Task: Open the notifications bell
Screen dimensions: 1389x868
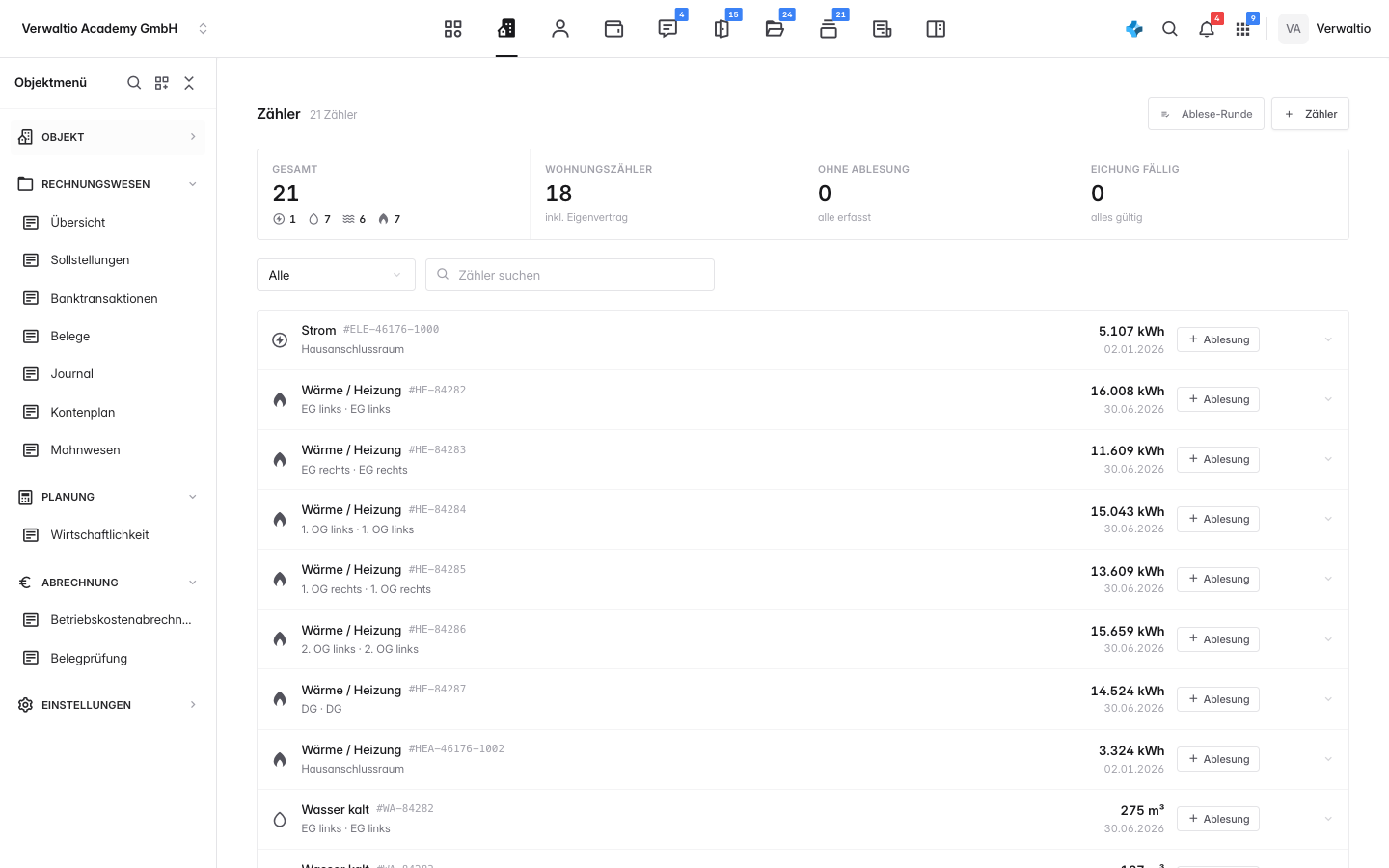Action: click(x=1207, y=29)
